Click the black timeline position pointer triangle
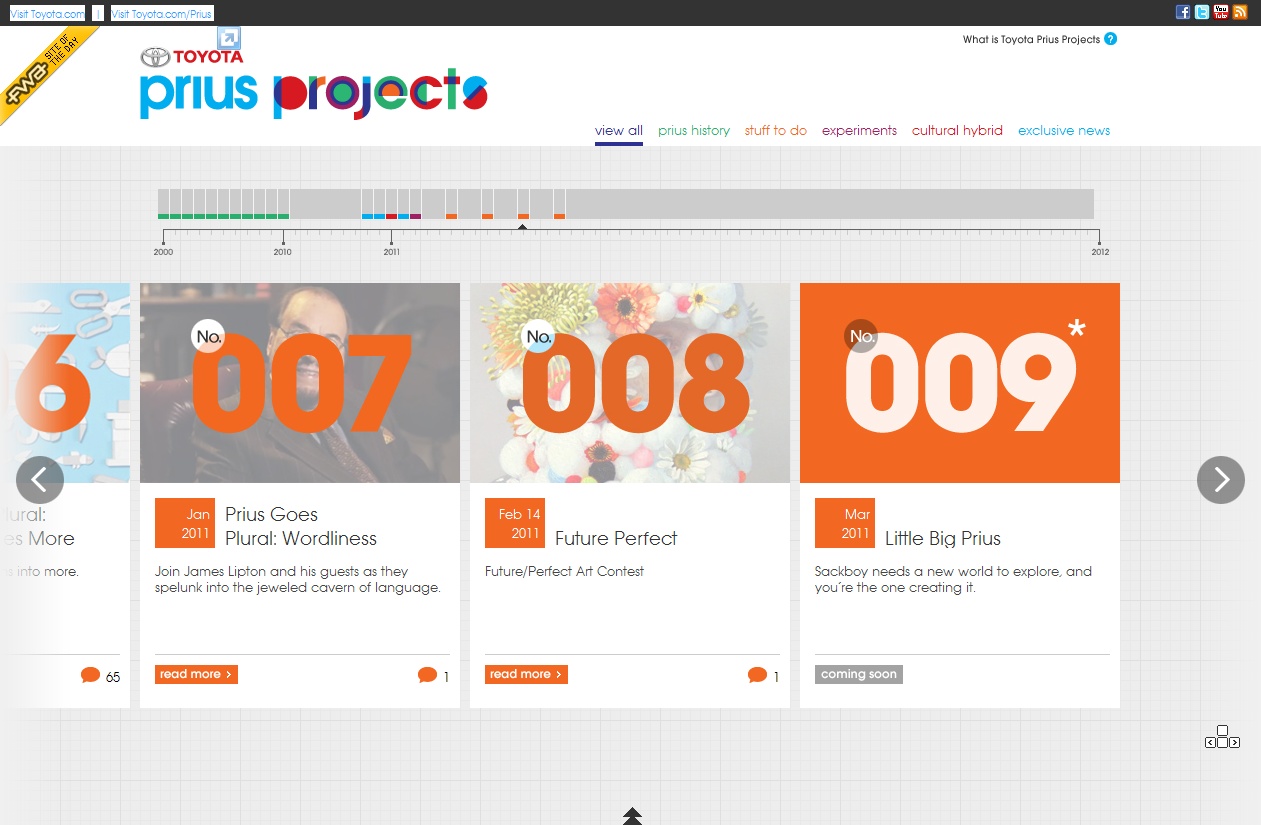Screen dimensions: 1261x825 522,227
